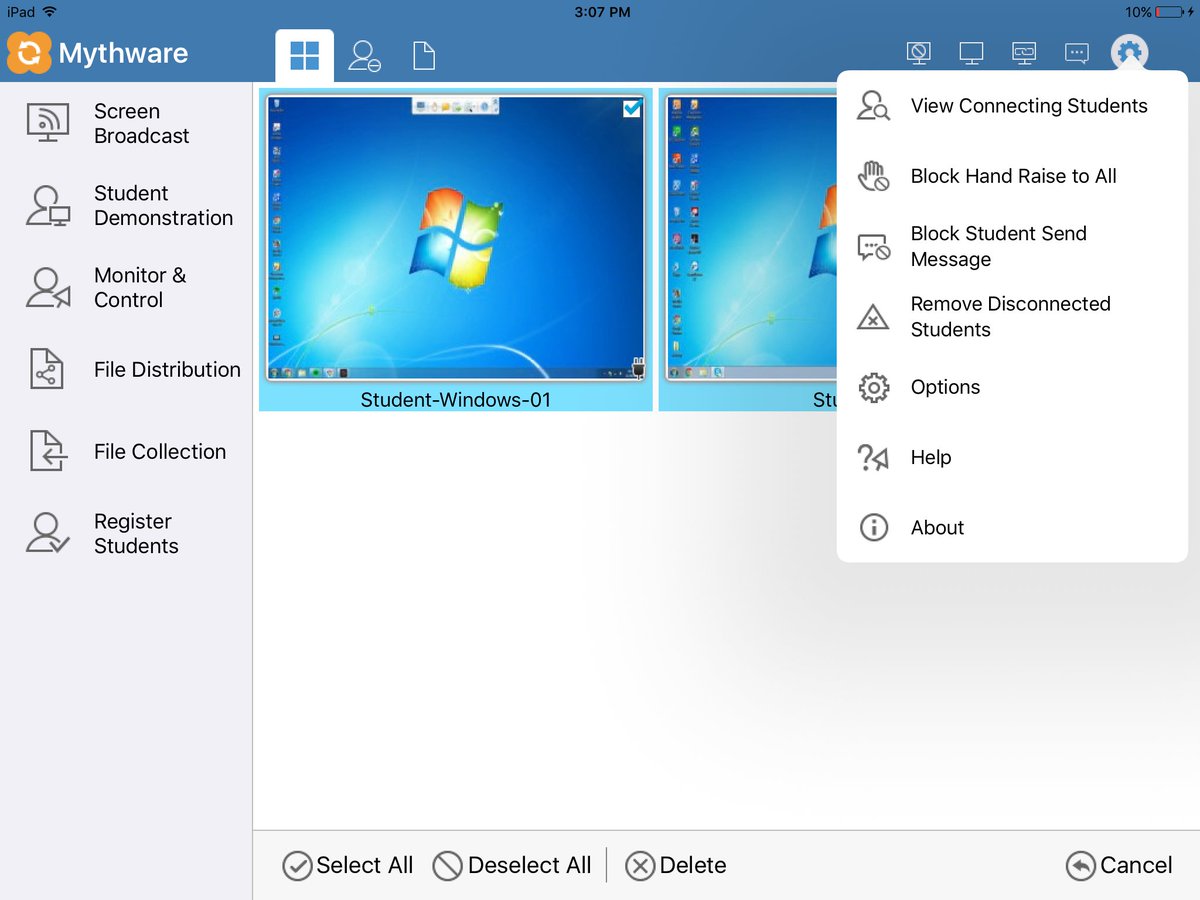Tap the 3:07 PM clock

tap(603, 12)
